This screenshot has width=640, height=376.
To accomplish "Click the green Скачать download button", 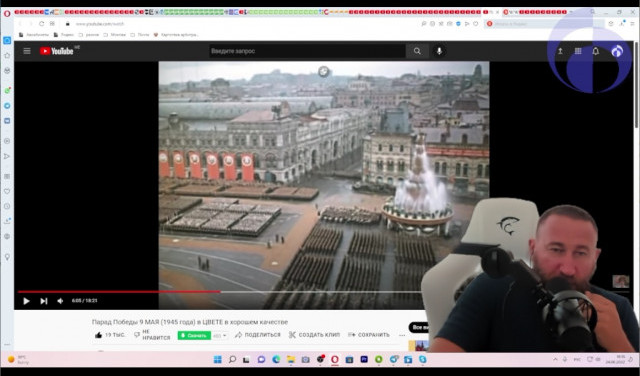I will click(194, 335).
